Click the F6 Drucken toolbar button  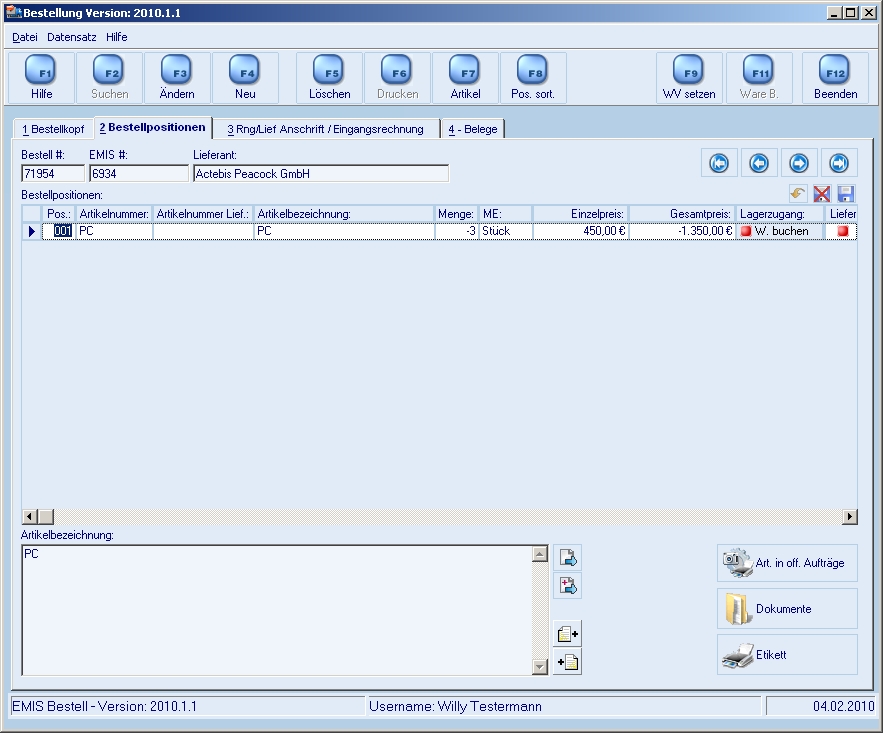point(398,78)
